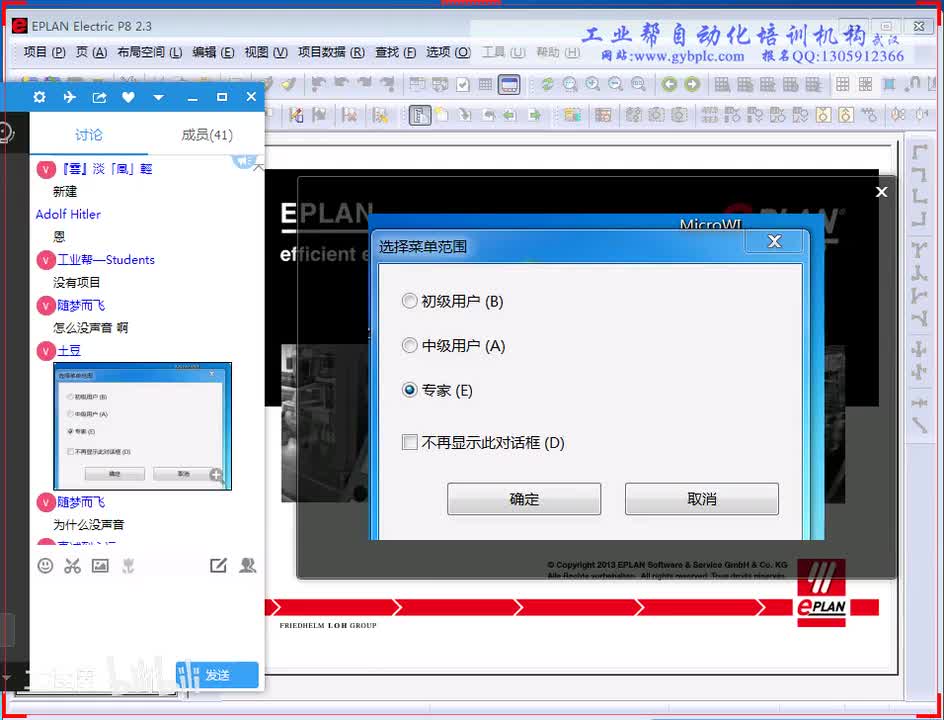Viewport: 944px width, 720px height.
Task: Open user 土豆 profile link
Action: (x=69, y=350)
